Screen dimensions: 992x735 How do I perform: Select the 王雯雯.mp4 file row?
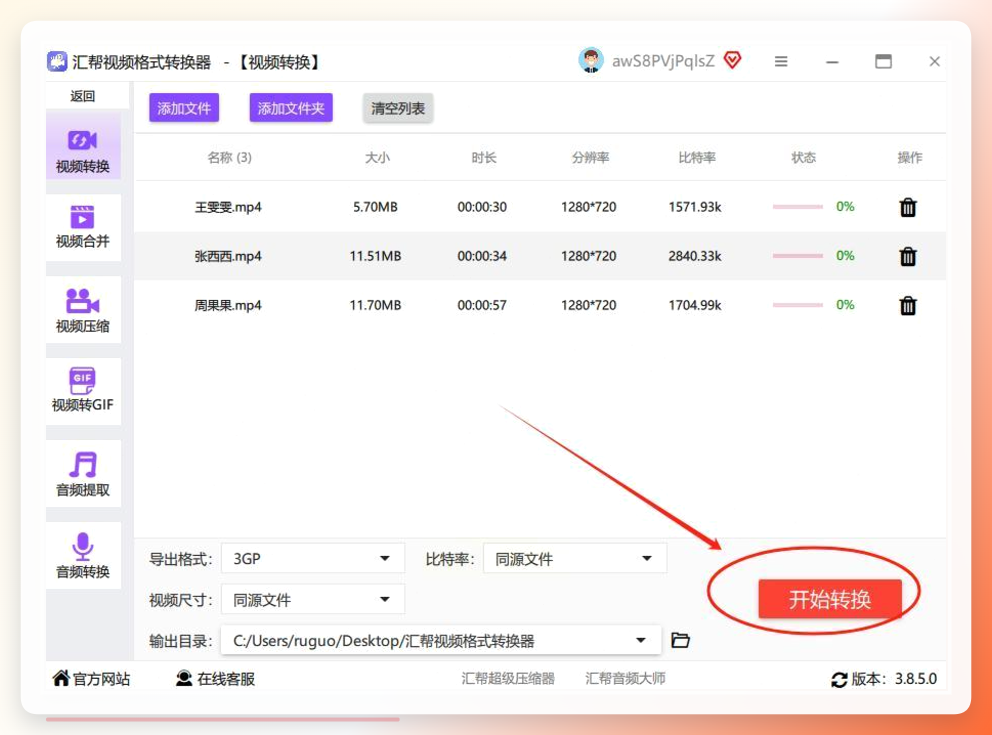coord(540,207)
